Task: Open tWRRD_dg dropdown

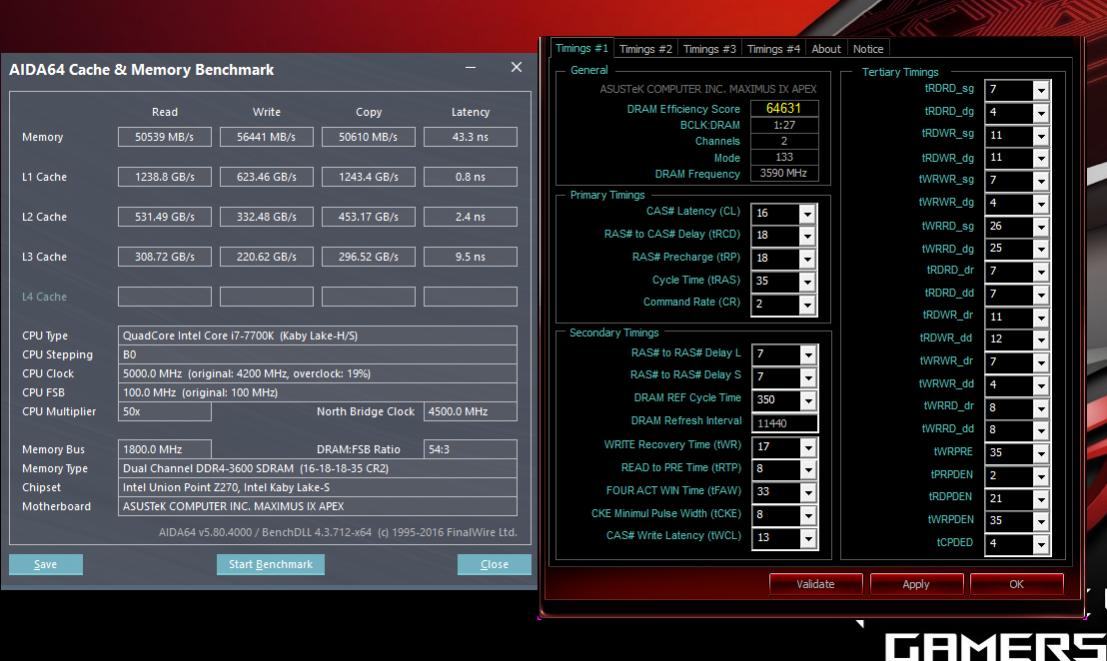Action: point(1041,249)
